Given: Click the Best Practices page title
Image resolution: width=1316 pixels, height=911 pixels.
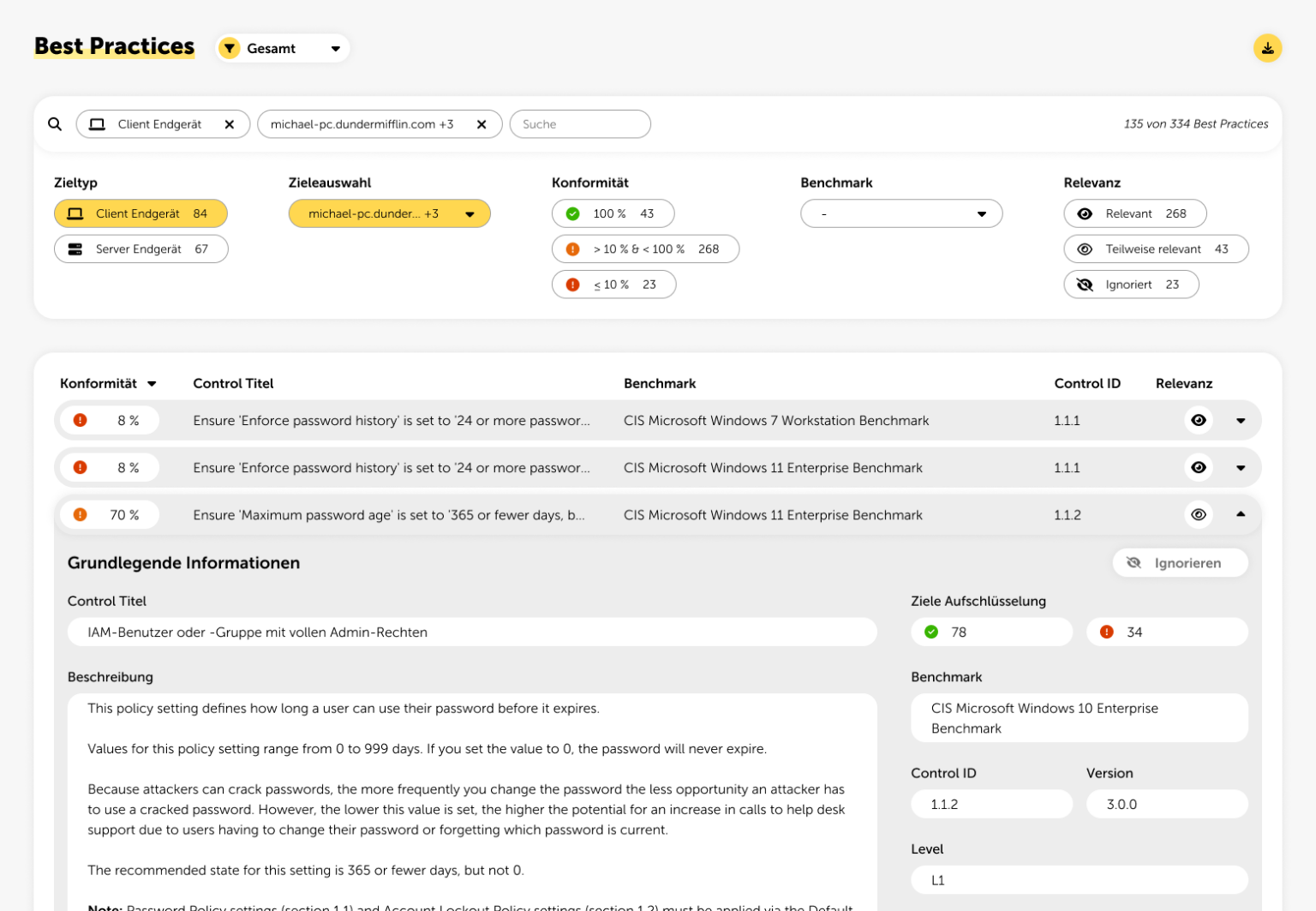Looking at the screenshot, I should 114,46.
